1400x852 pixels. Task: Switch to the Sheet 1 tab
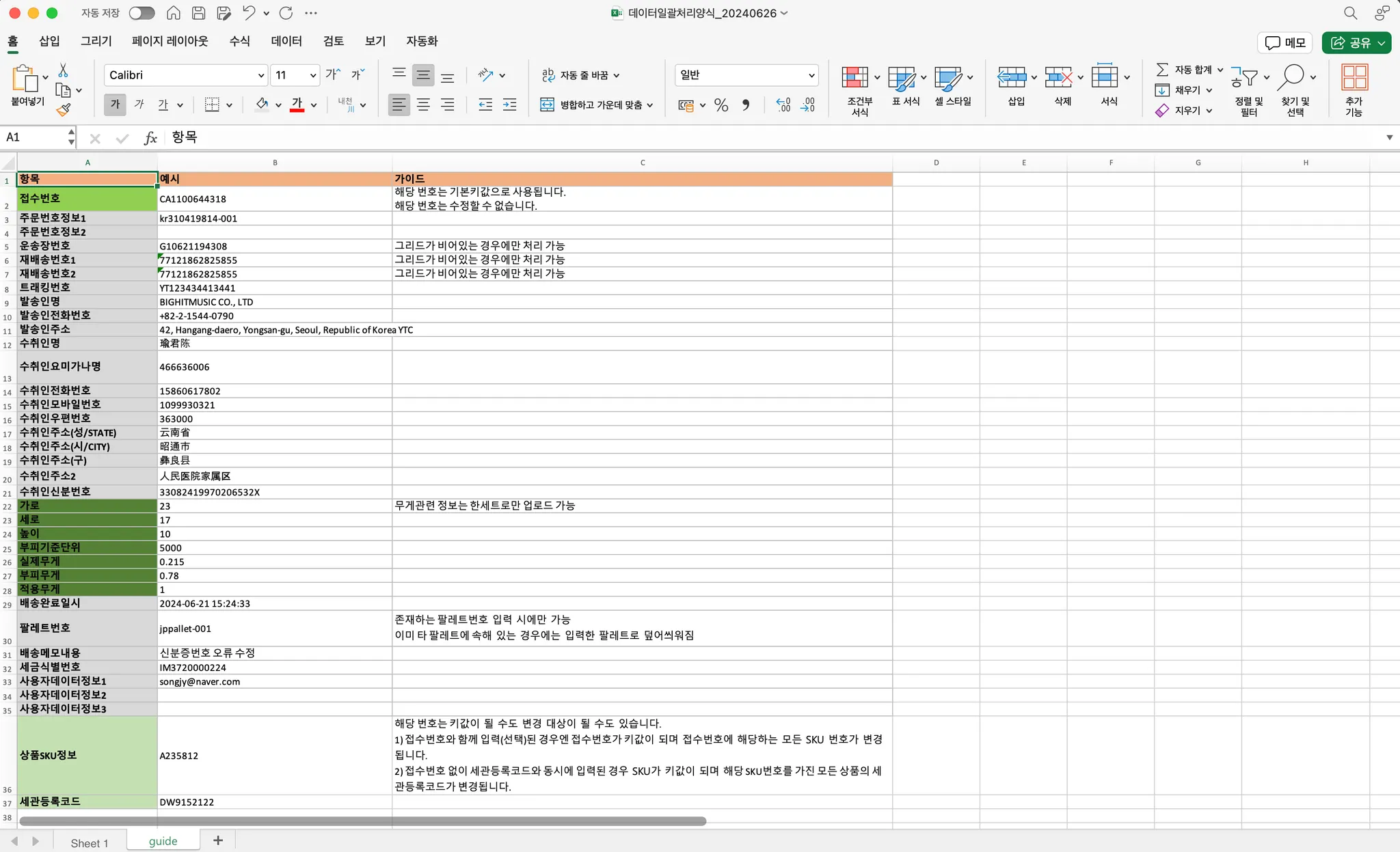tap(89, 842)
